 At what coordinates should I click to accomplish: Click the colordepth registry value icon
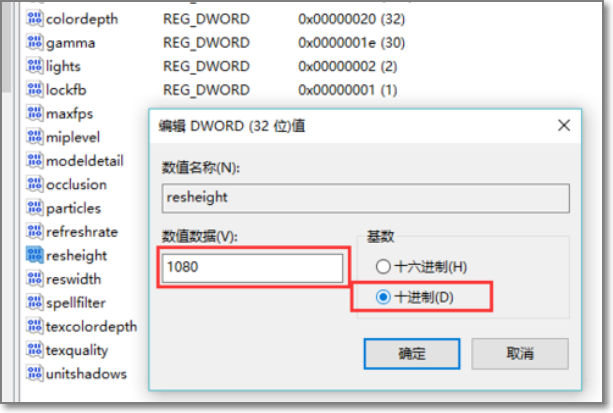click(35, 19)
